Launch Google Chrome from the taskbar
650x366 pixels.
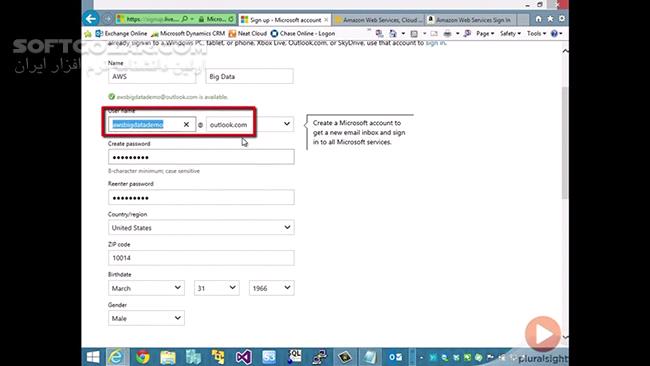(143, 357)
